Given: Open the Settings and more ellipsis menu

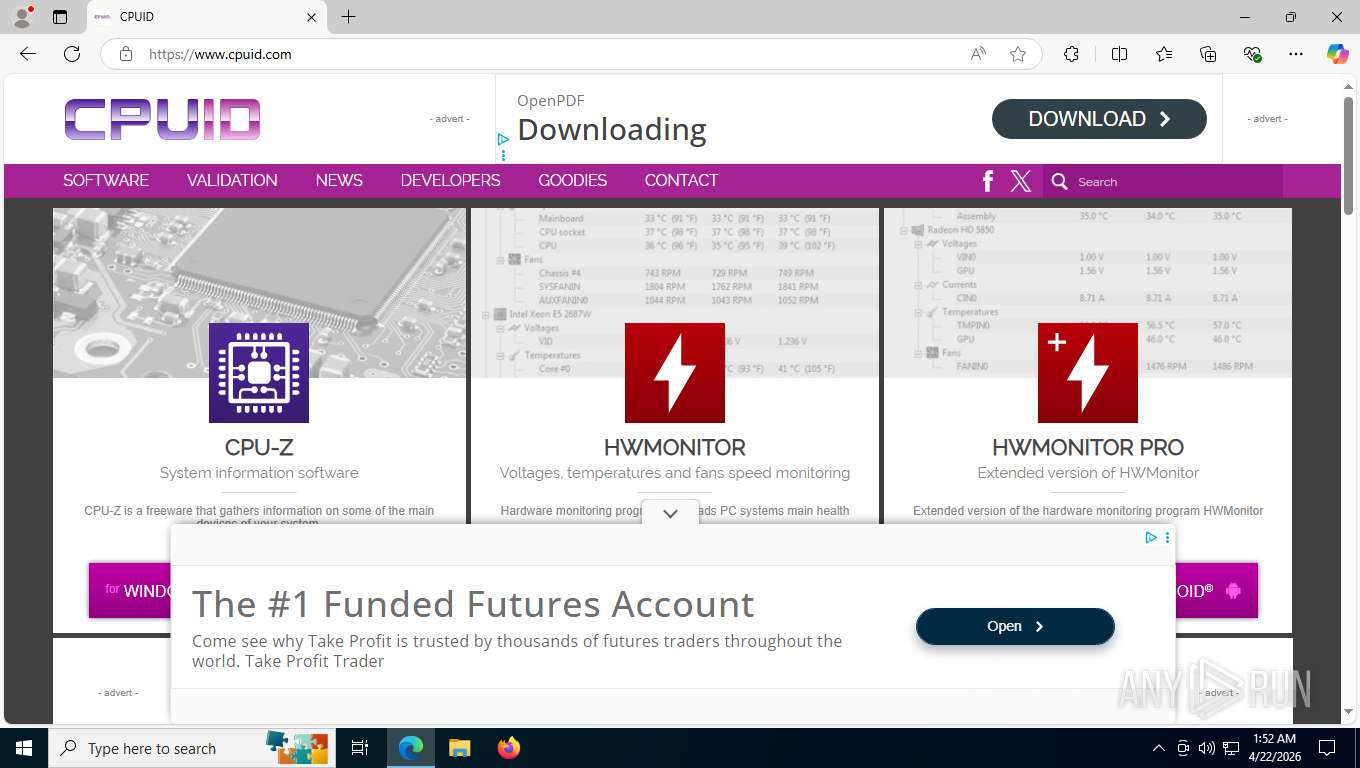Looking at the screenshot, I should (x=1296, y=54).
